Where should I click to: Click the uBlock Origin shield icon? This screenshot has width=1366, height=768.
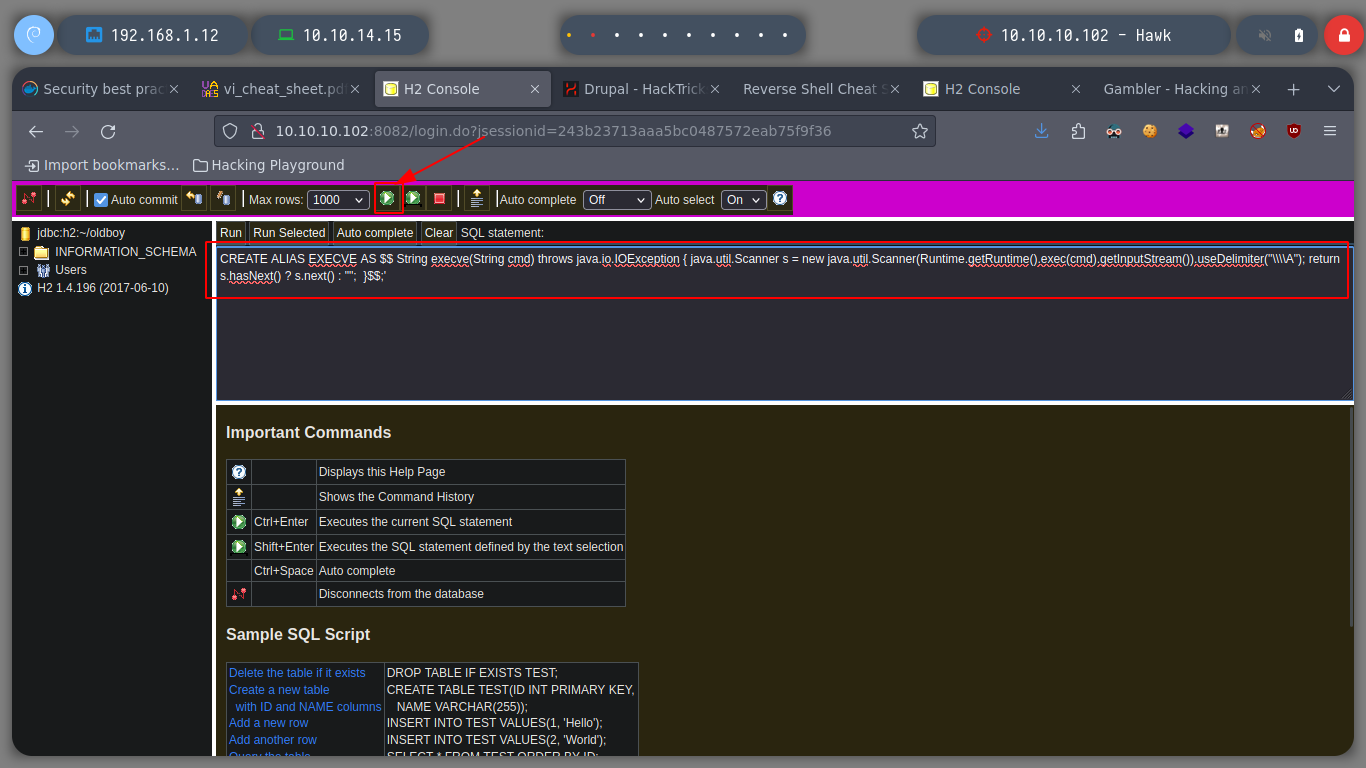(x=1294, y=131)
